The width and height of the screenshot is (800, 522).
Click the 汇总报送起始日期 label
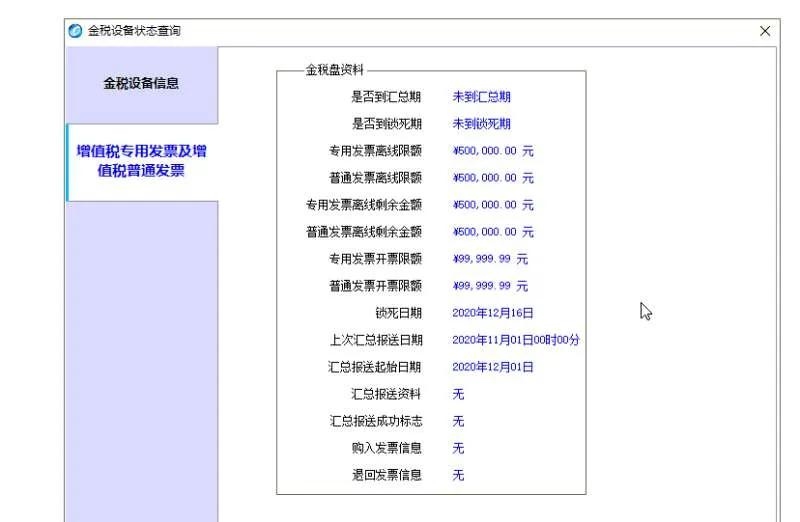375,367
